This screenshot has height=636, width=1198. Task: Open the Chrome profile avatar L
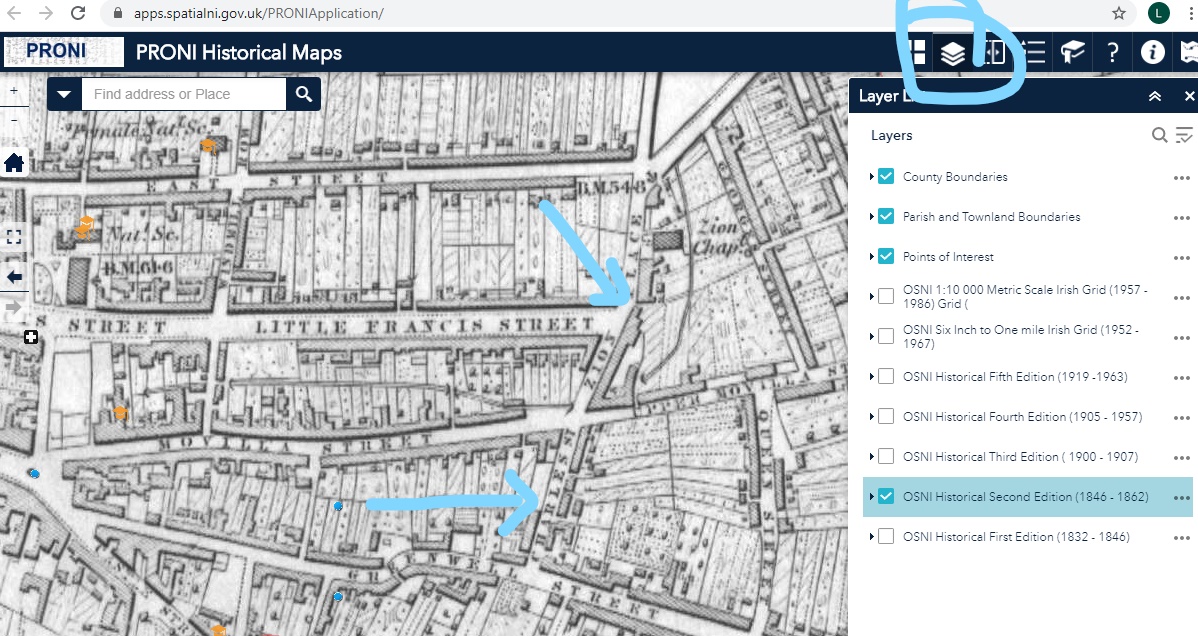pyautogui.click(x=1158, y=13)
